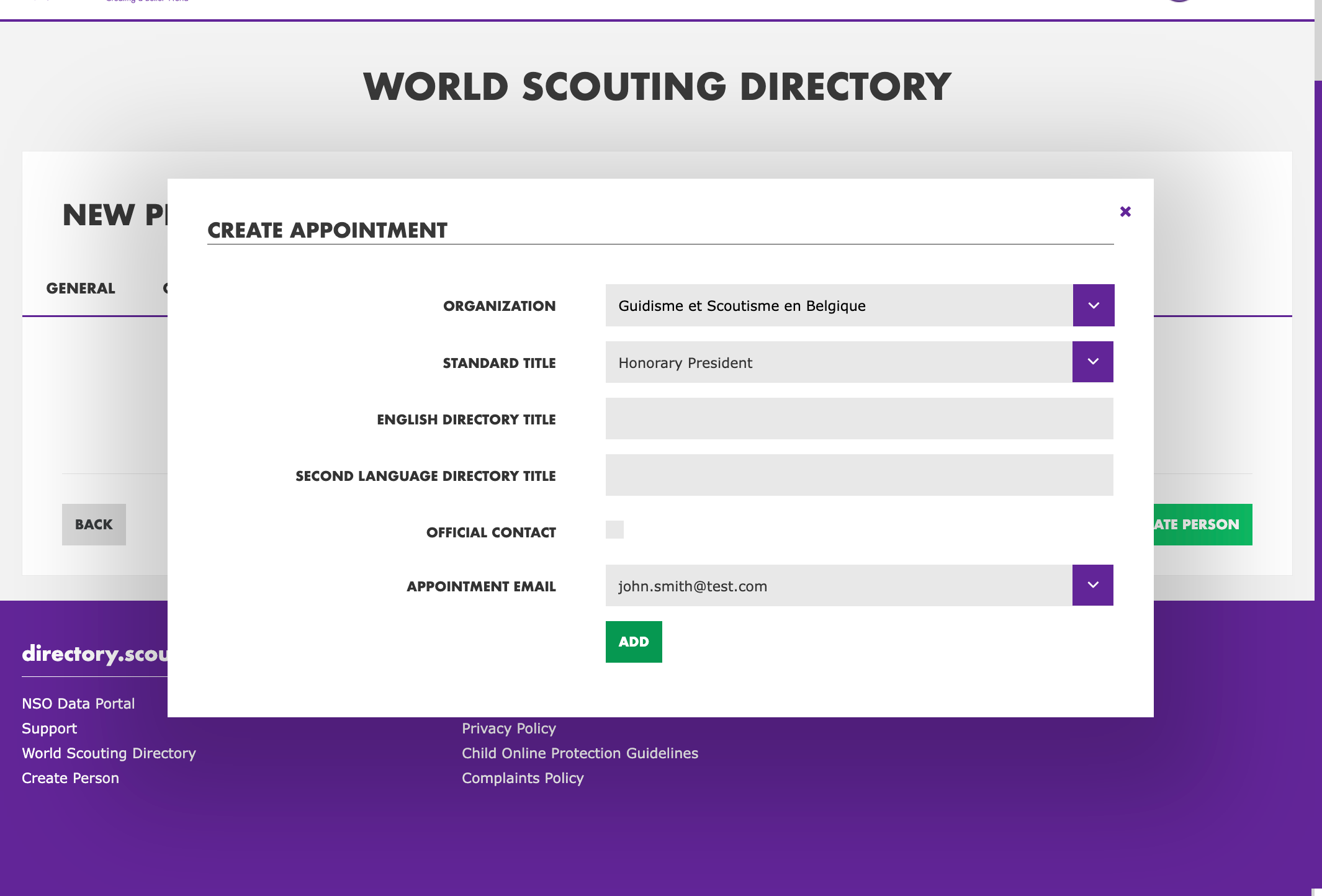The width and height of the screenshot is (1322, 896).
Task: Close the Create Appointment dialog
Action: tap(1125, 212)
